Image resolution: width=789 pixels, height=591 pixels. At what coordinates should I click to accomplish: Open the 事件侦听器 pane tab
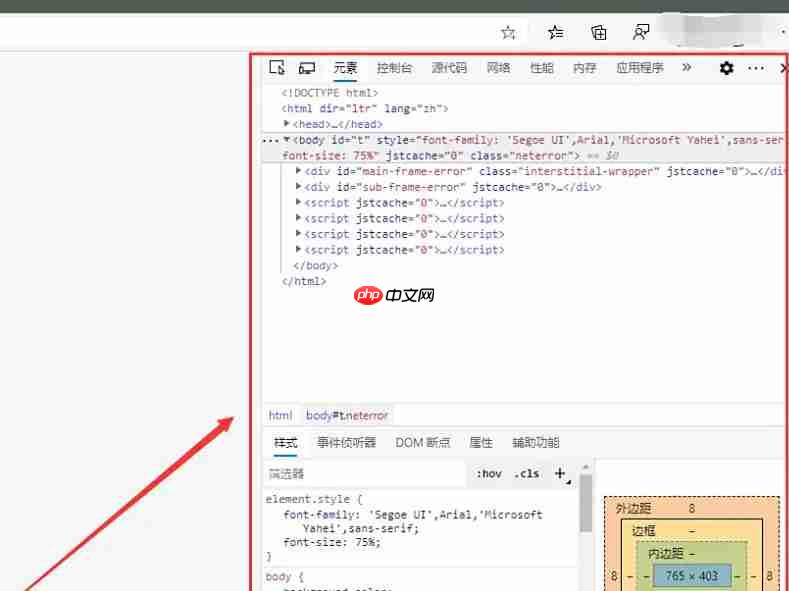tap(346, 442)
